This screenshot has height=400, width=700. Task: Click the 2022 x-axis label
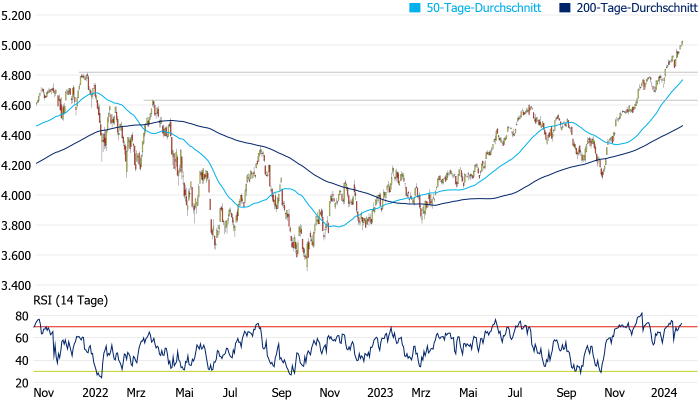click(x=95, y=393)
